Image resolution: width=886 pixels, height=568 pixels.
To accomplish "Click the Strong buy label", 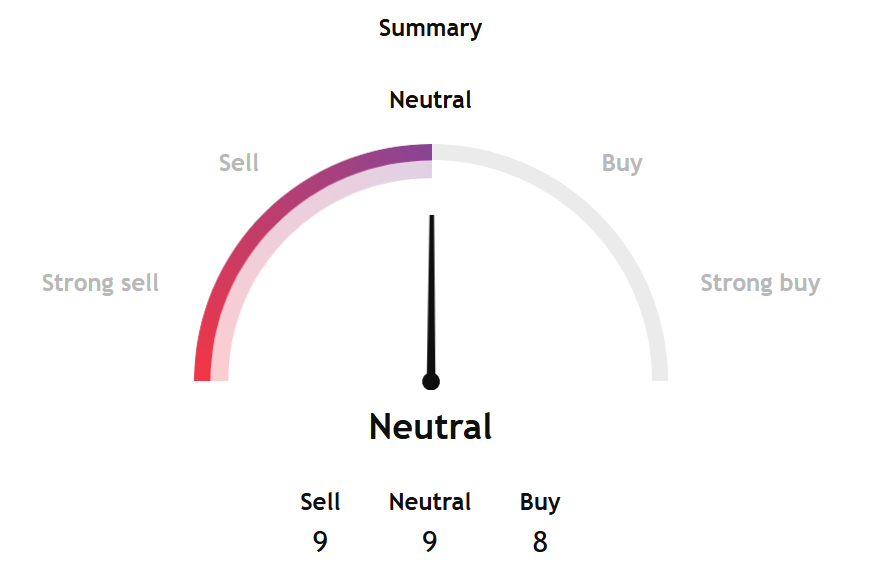I will (760, 283).
